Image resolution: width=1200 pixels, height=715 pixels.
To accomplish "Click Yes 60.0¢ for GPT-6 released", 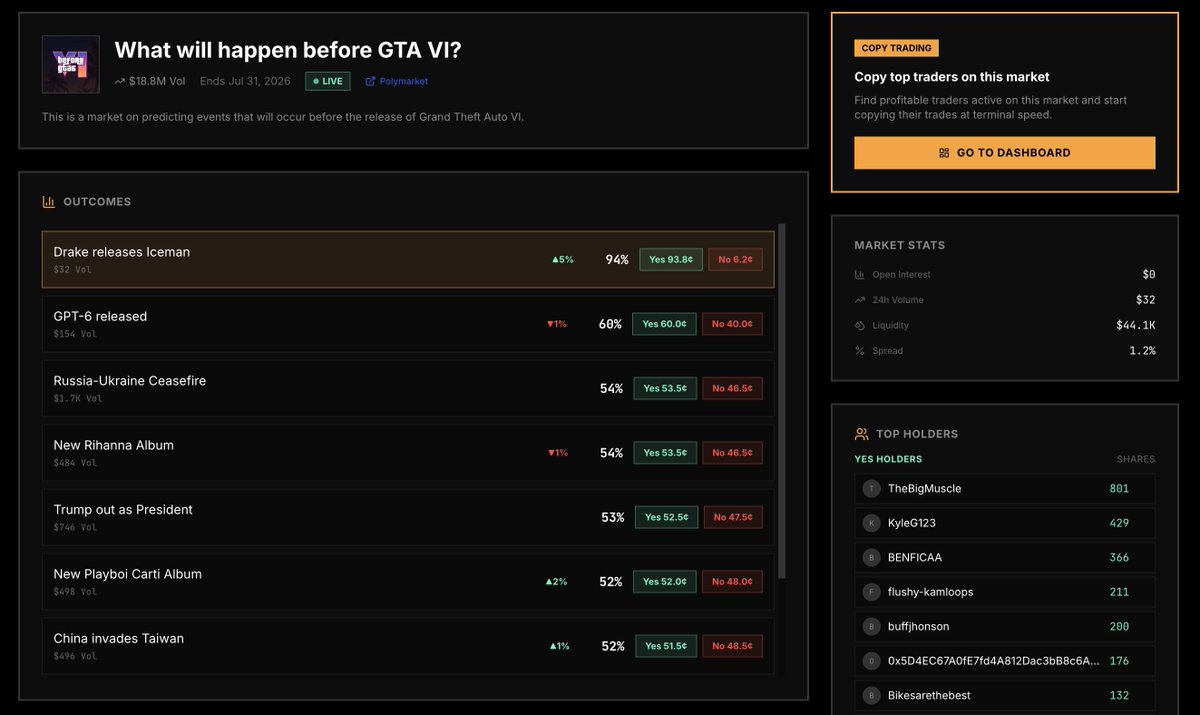I will [x=664, y=324].
